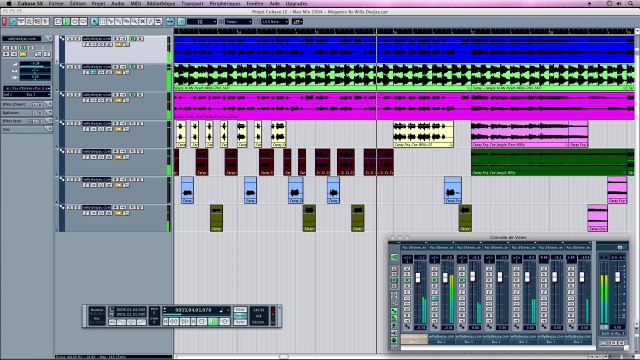Click the tempo value on transport panel
The image size is (640, 360).
pos(259,310)
